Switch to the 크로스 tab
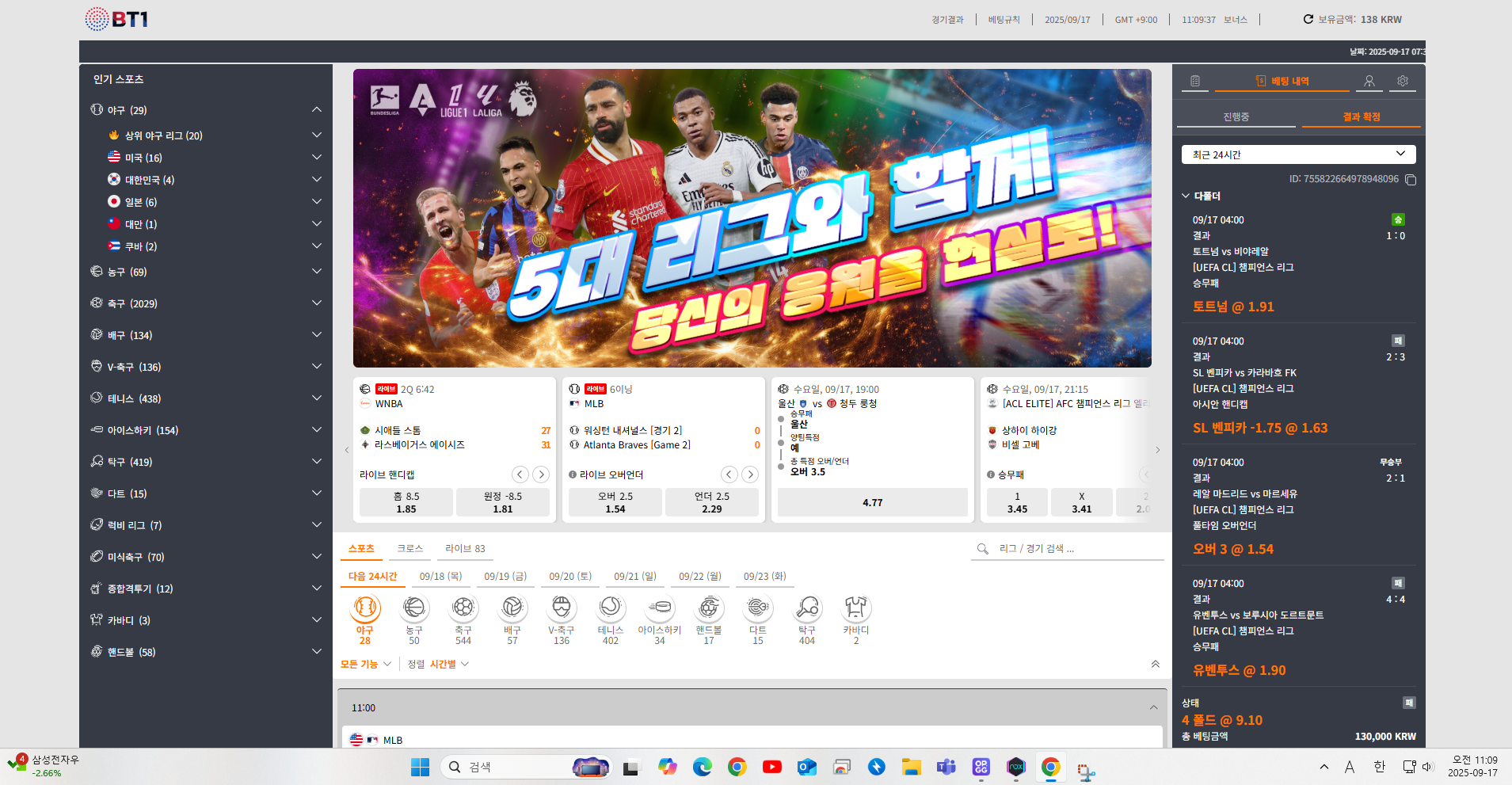The height and width of the screenshot is (785, 1512). coord(409,548)
